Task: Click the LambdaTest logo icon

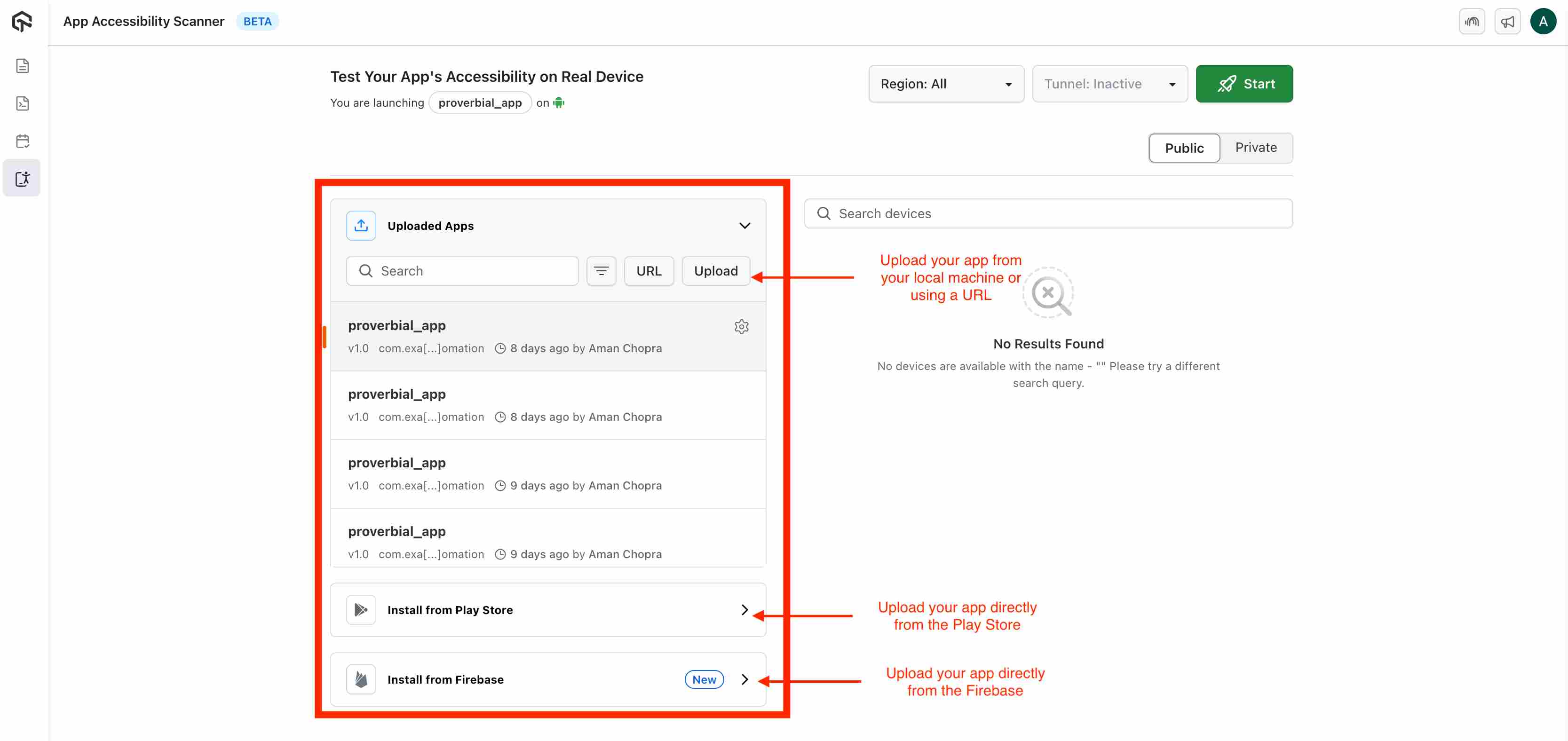Action: point(22,21)
